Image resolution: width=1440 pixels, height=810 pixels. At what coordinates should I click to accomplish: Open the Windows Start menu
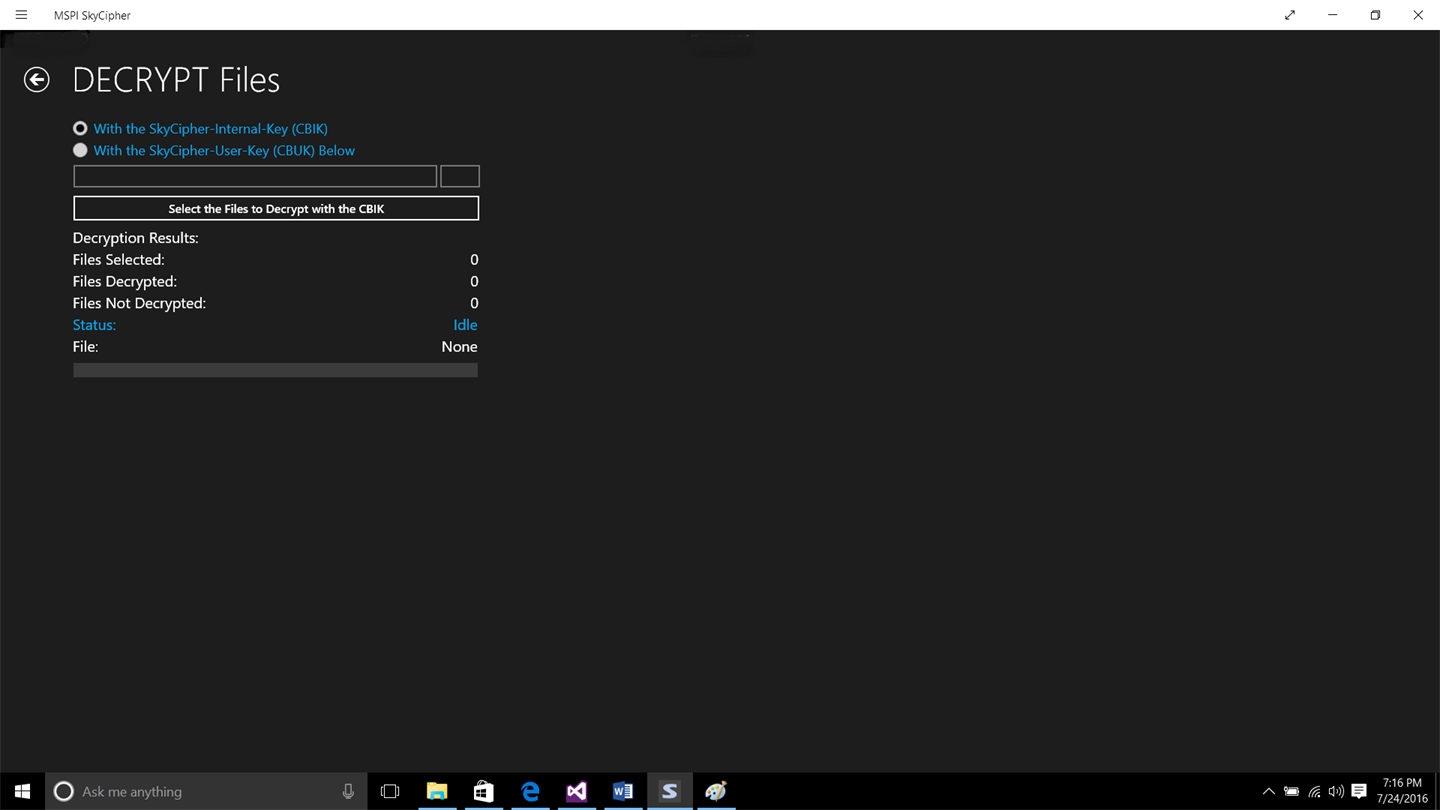[22, 791]
